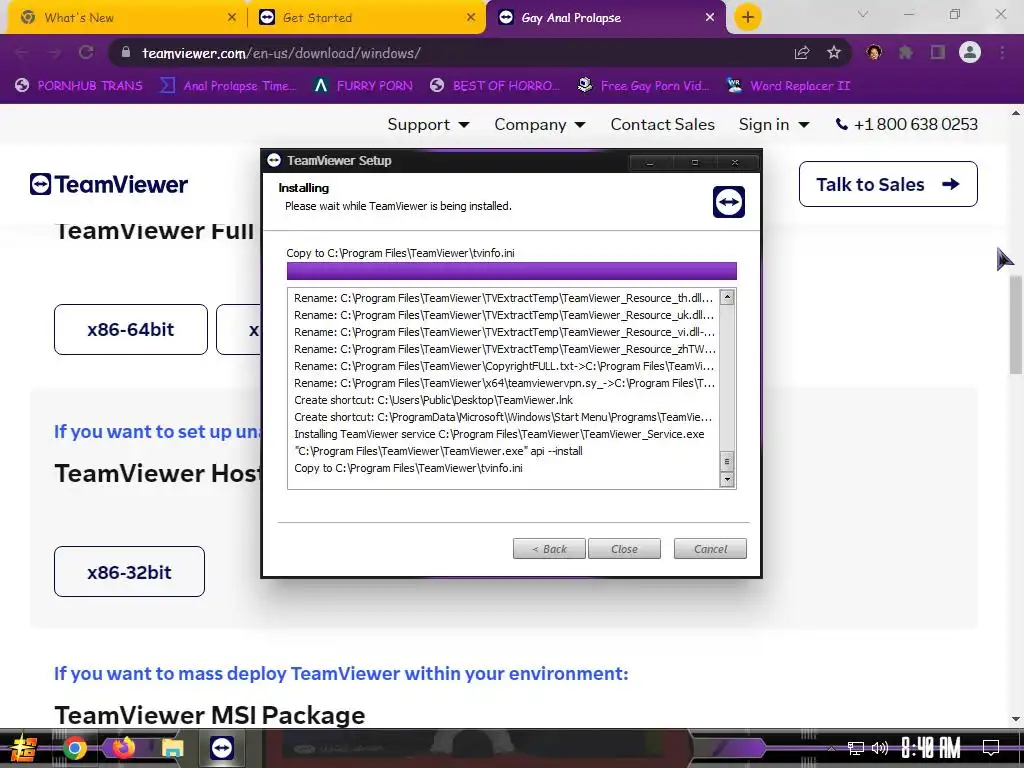Open the Extensions puzzle piece menu
The width and height of the screenshot is (1024, 768).
(x=906, y=53)
